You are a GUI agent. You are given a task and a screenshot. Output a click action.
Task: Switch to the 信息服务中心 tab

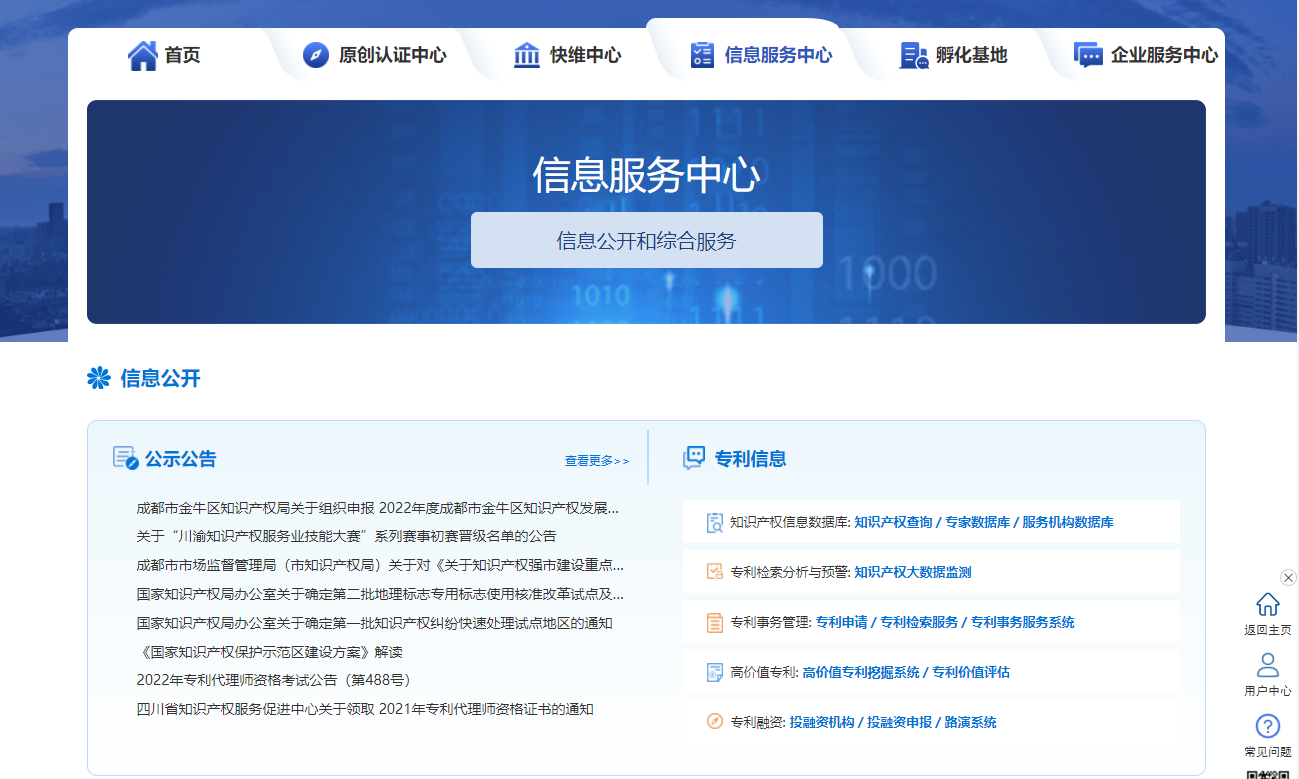777,55
